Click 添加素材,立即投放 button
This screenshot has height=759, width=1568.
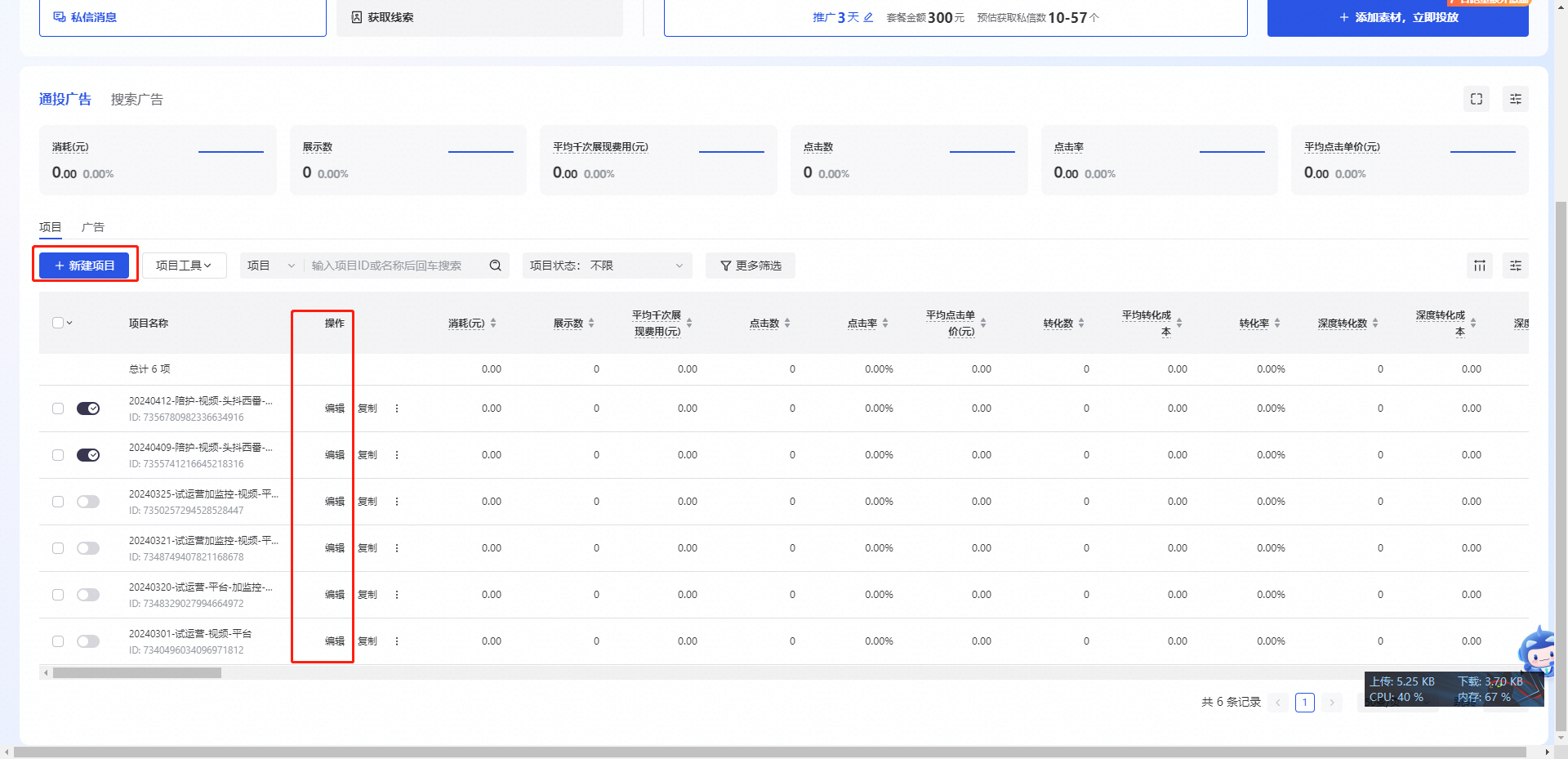click(x=1398, y=17)
